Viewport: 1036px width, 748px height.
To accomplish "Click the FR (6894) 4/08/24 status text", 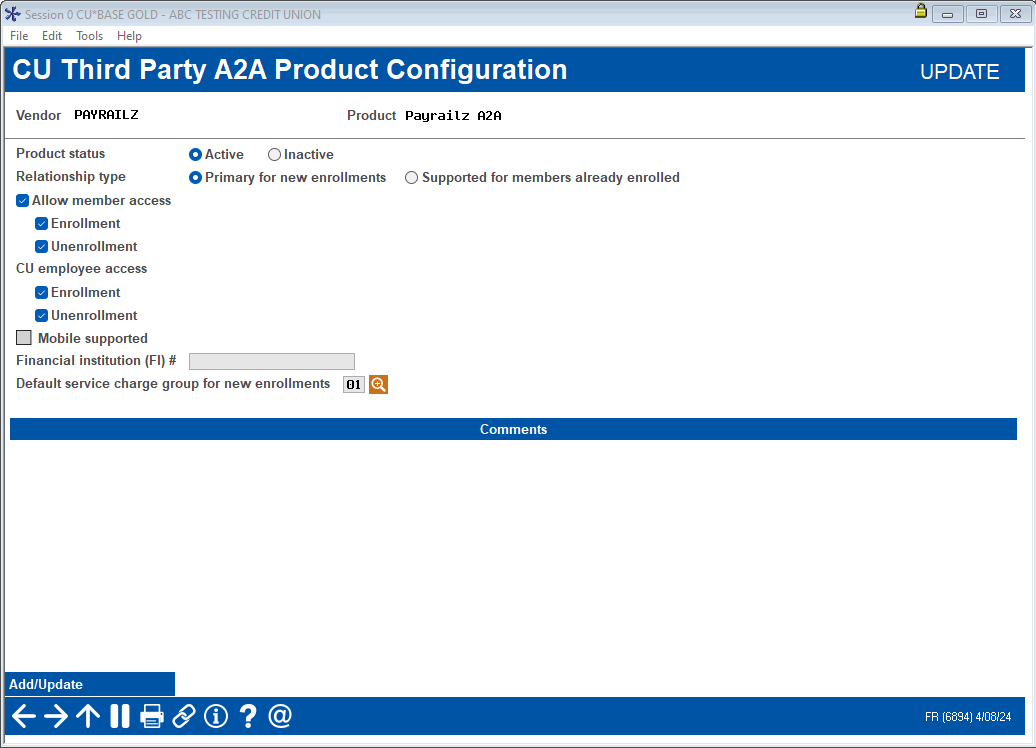I will (x=968, y=717).
